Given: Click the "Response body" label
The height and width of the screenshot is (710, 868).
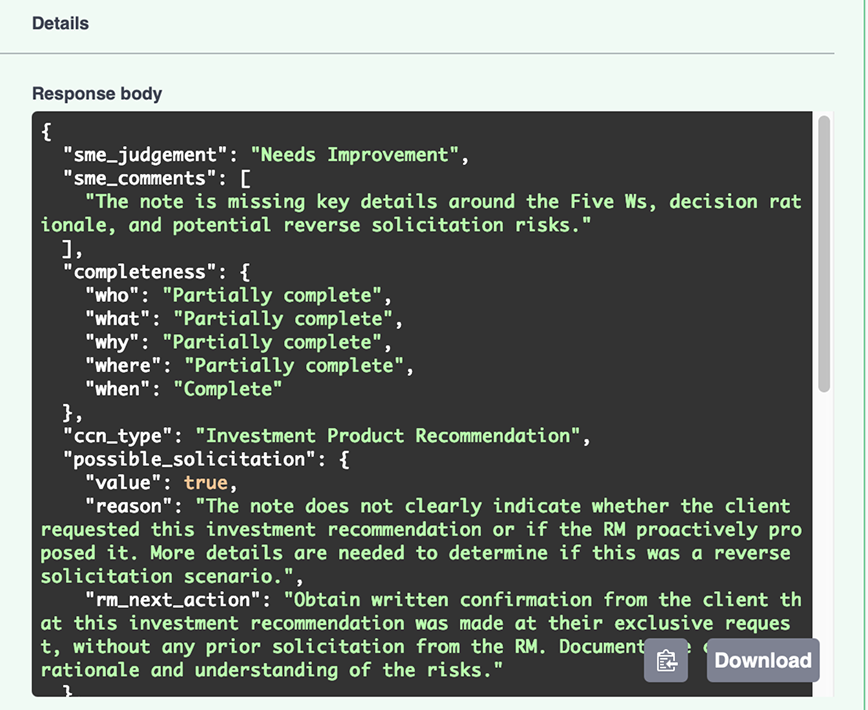Looking at the screenshot, I should click(x=97, y=94).
